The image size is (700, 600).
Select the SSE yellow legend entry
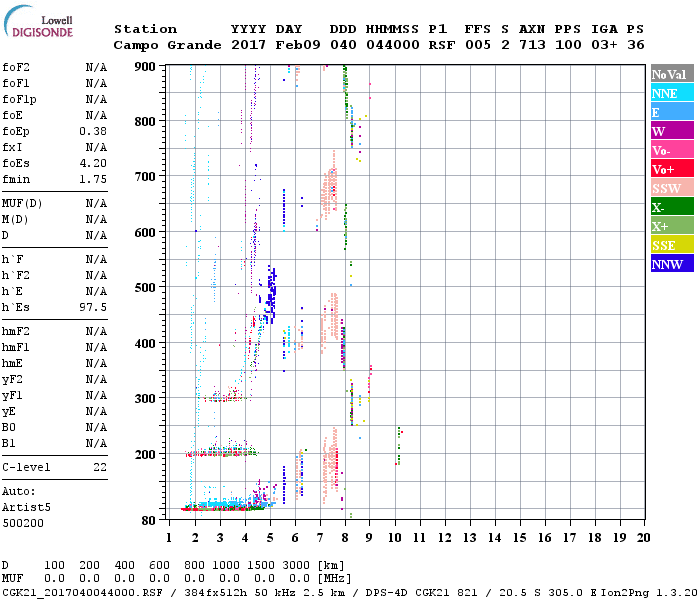(671, 245)
